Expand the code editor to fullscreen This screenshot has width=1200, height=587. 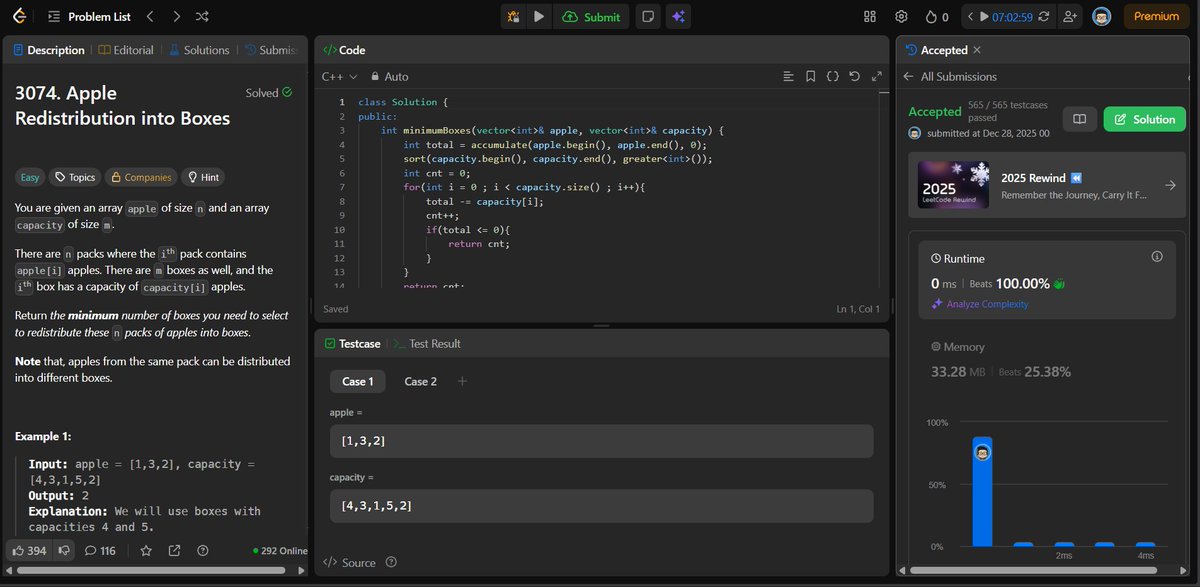coord(877,76)
